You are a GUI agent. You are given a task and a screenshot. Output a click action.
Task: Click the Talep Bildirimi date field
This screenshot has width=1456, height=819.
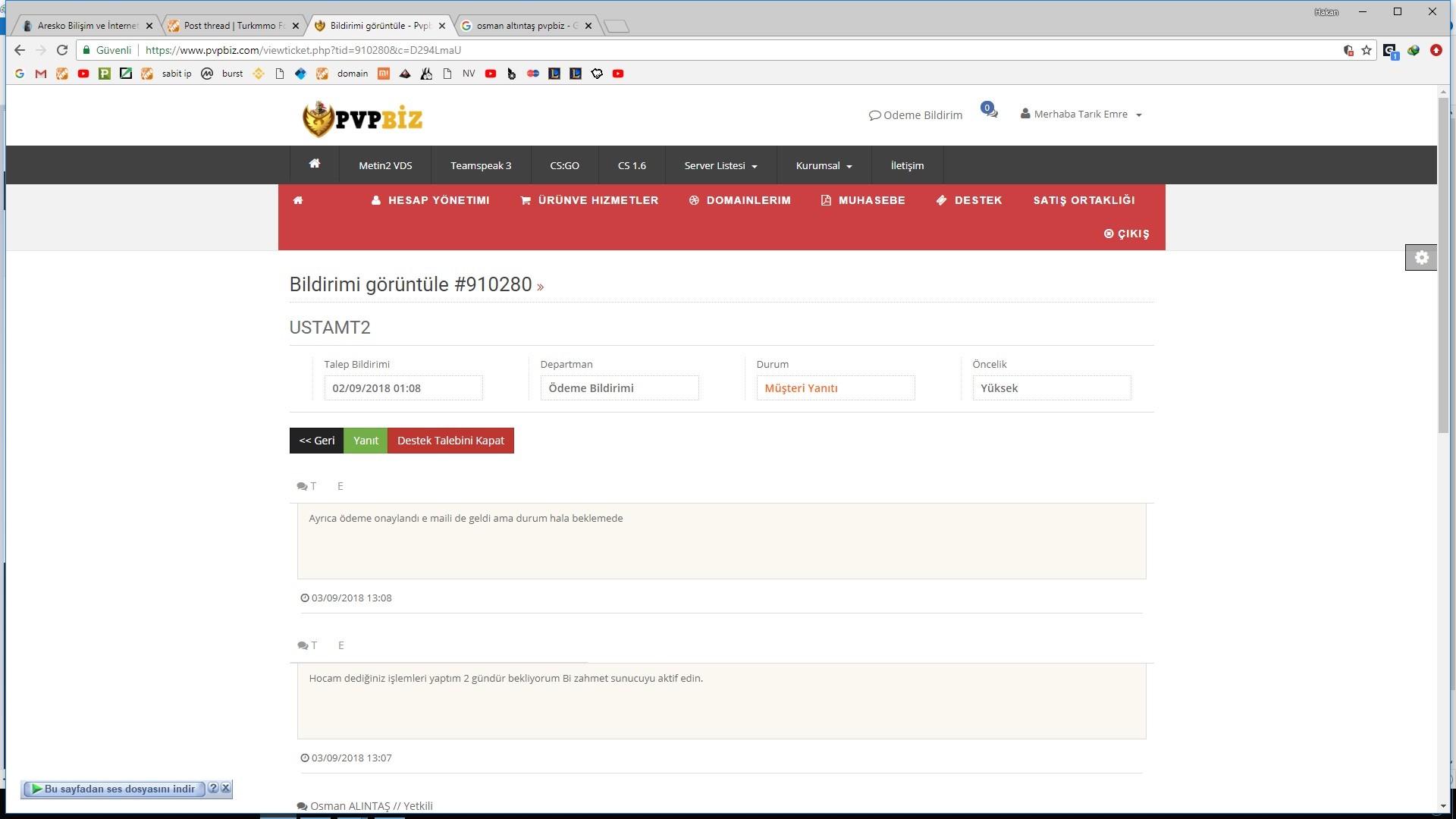pos(403,388)
